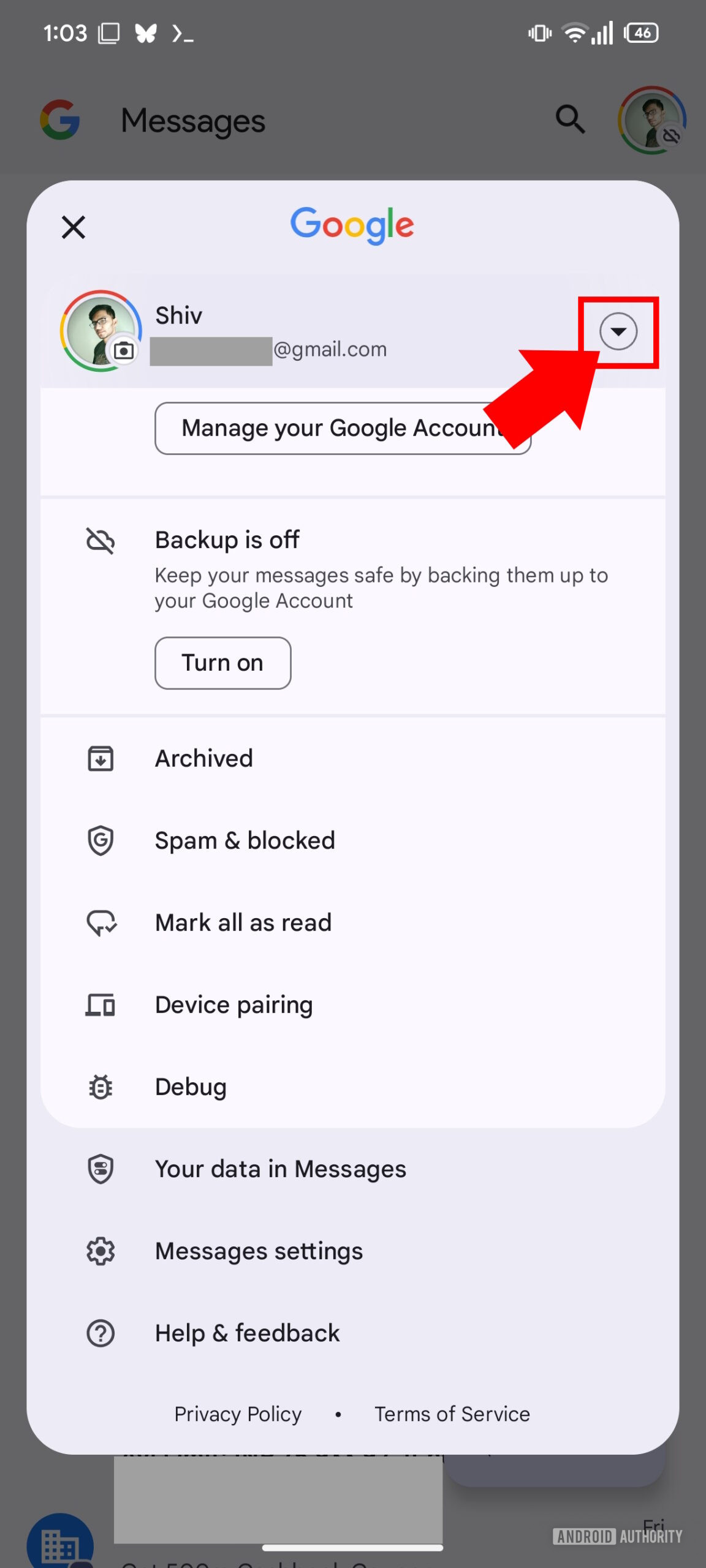Viewport: 706px width, 1568px height.
Task: Tap the profile avatar in top bar
Action: tap(651, 120)
